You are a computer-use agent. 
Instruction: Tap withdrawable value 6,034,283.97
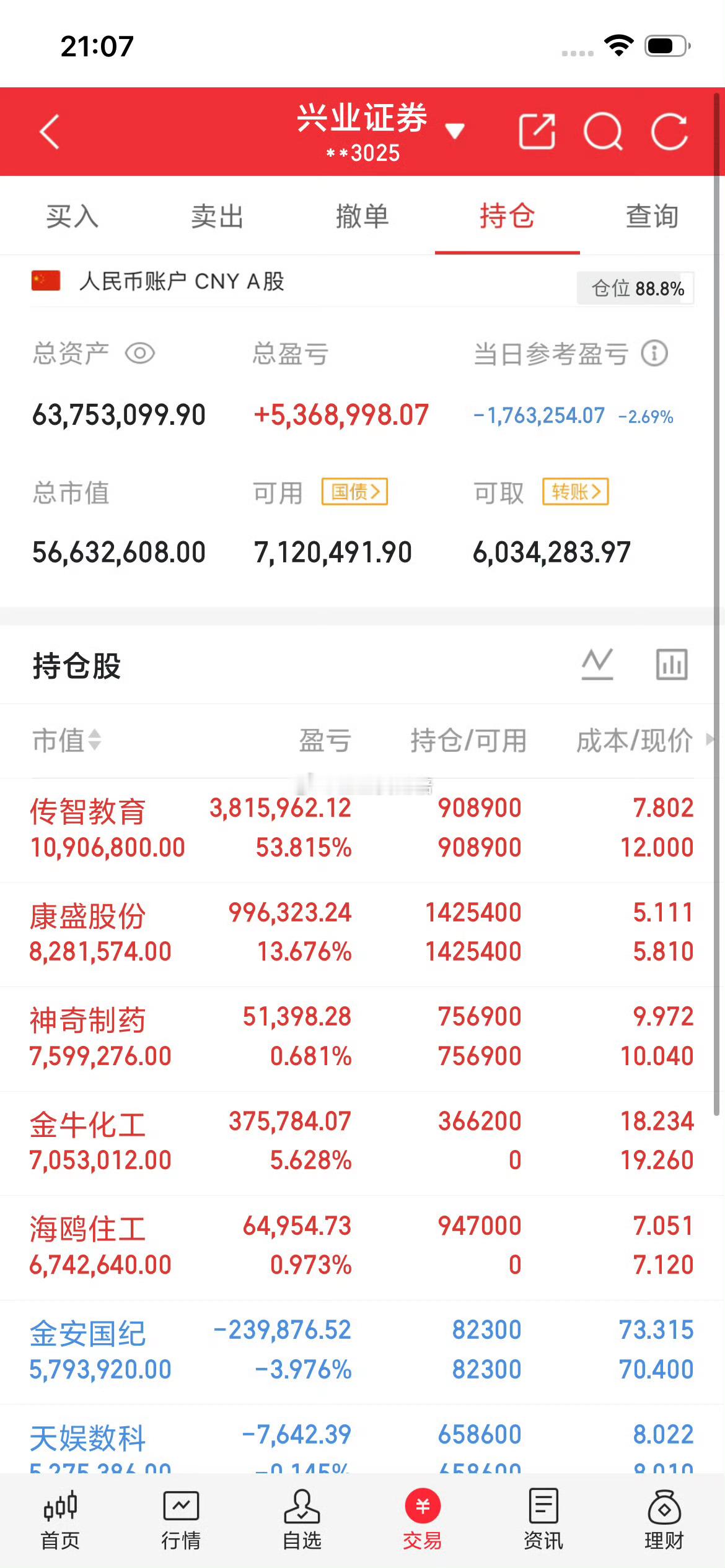click(x=551, y=552)
